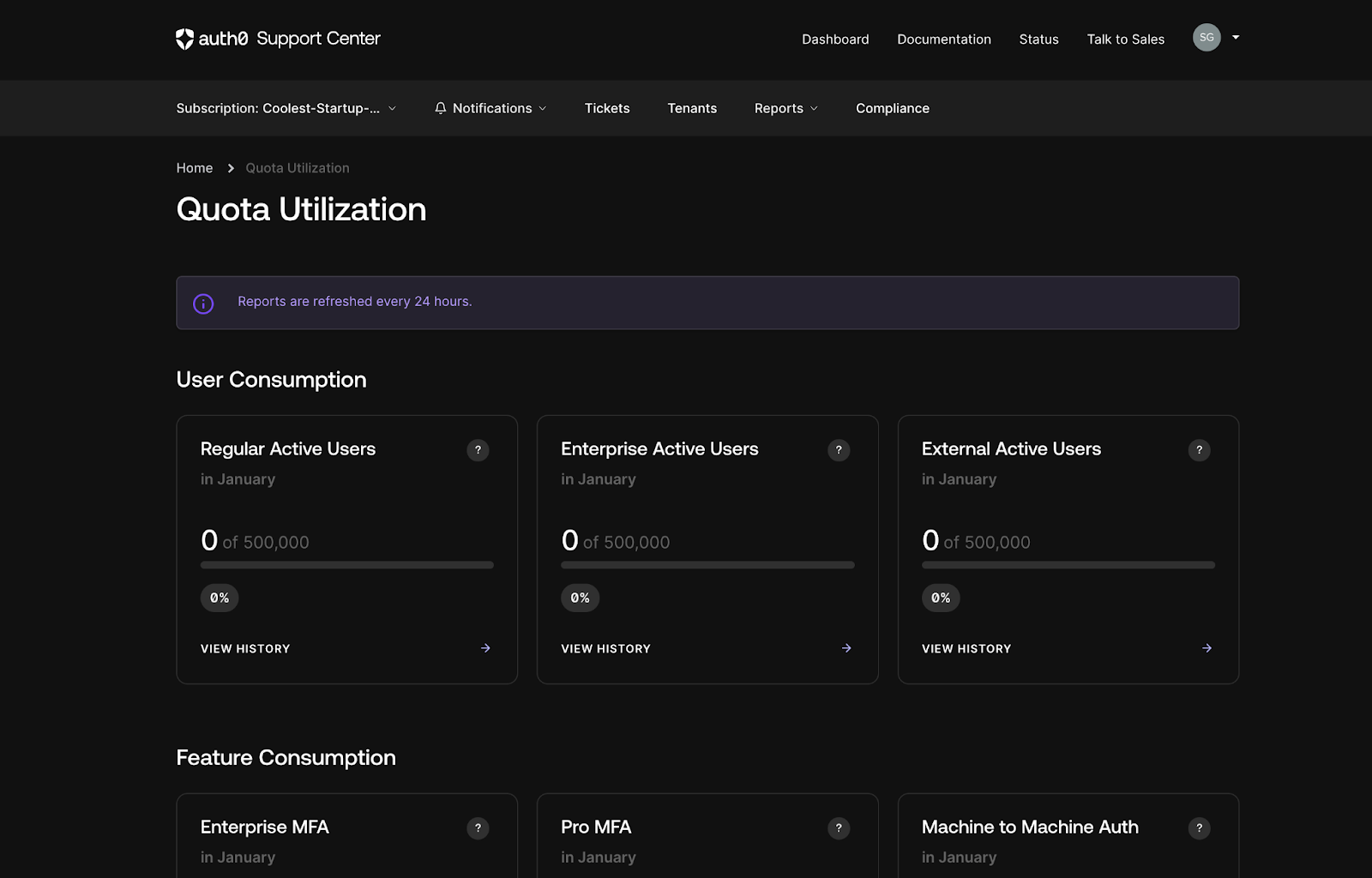This screenshot has width=1372, height=878.
Task: Open help tooltip for Machine to Machine Auth
Action: tap(1199, 827)
